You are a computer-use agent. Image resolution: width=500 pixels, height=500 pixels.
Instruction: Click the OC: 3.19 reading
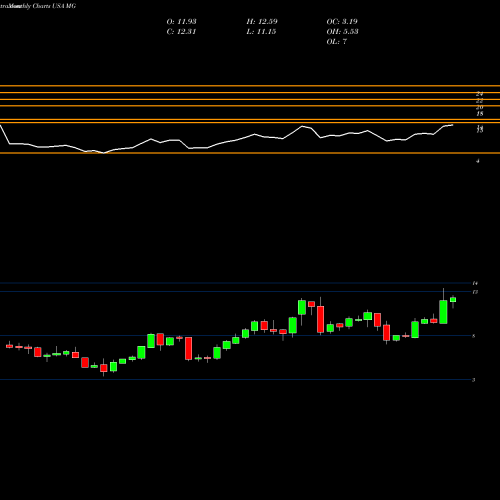click(x=342, y=22)
